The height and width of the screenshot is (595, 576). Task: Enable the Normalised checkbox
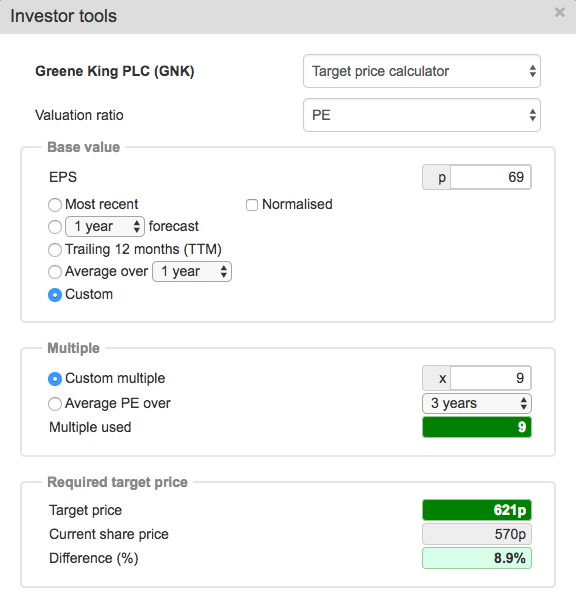coord(252,205)
